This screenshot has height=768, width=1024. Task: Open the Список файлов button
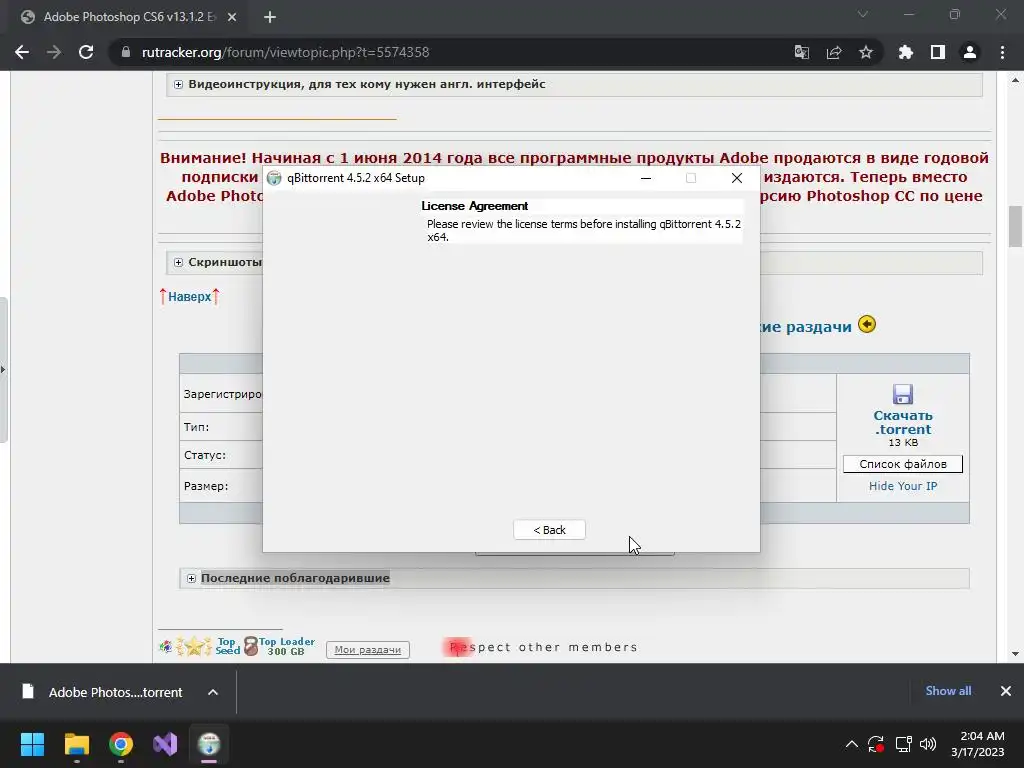[903, 464]
